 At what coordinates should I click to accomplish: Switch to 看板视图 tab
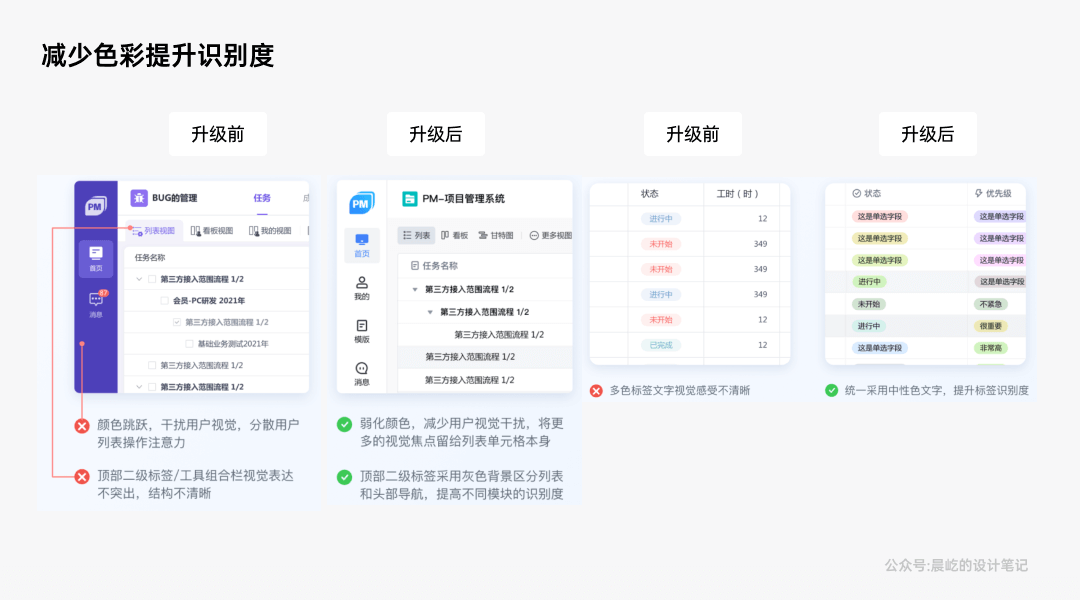click(x=212, y=231)
